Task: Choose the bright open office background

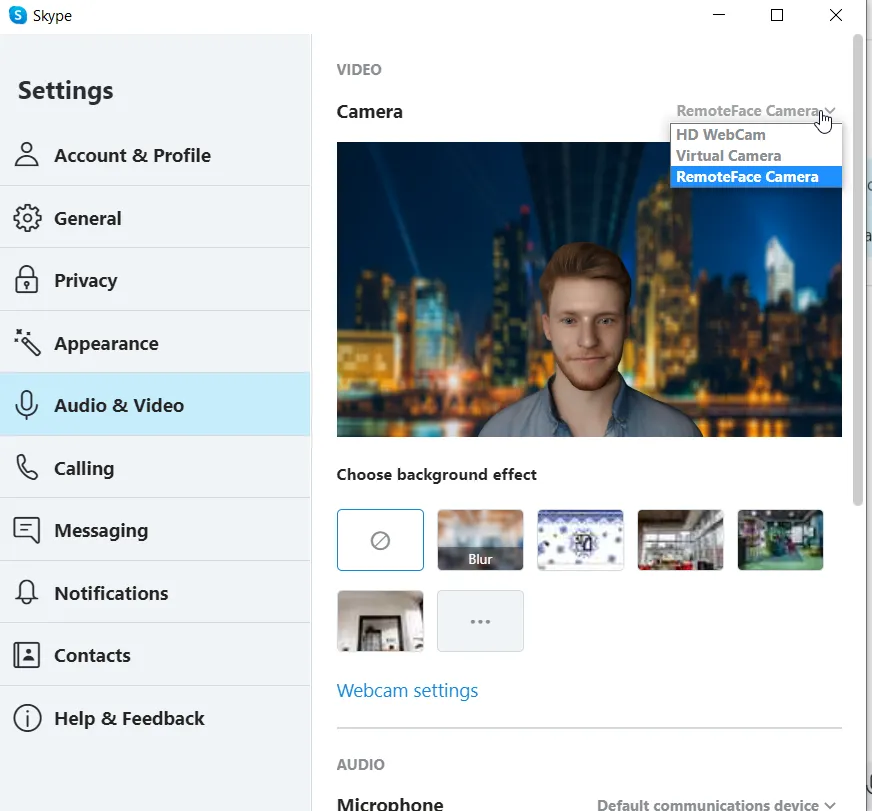Action: click(681, 540)
